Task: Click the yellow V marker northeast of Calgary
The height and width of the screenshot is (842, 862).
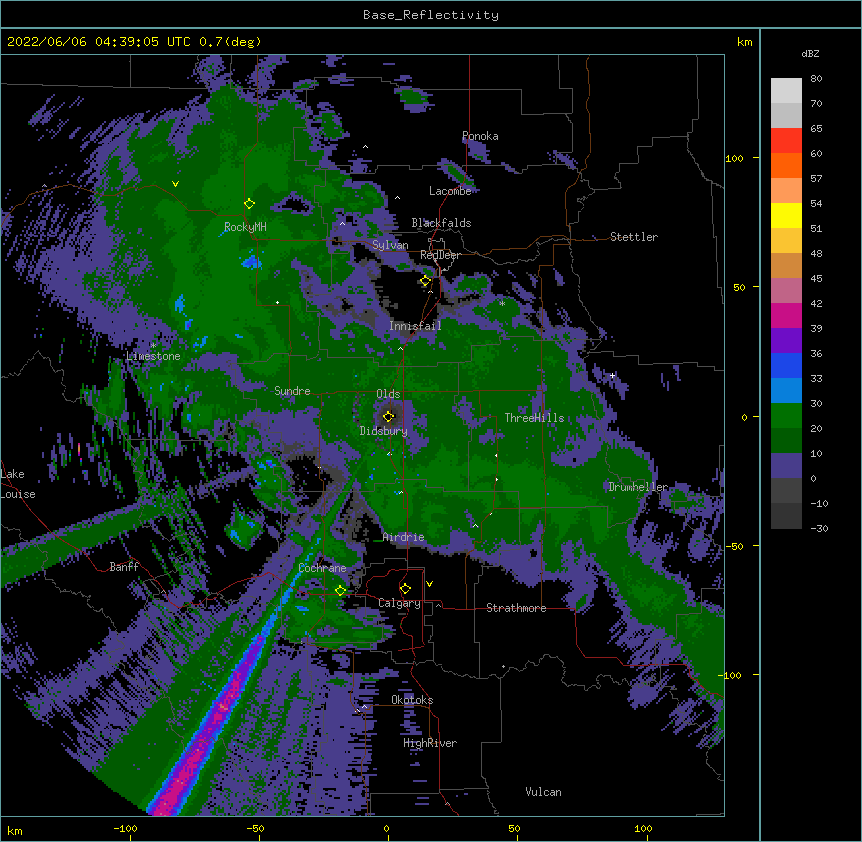Action: coord(429,584)
